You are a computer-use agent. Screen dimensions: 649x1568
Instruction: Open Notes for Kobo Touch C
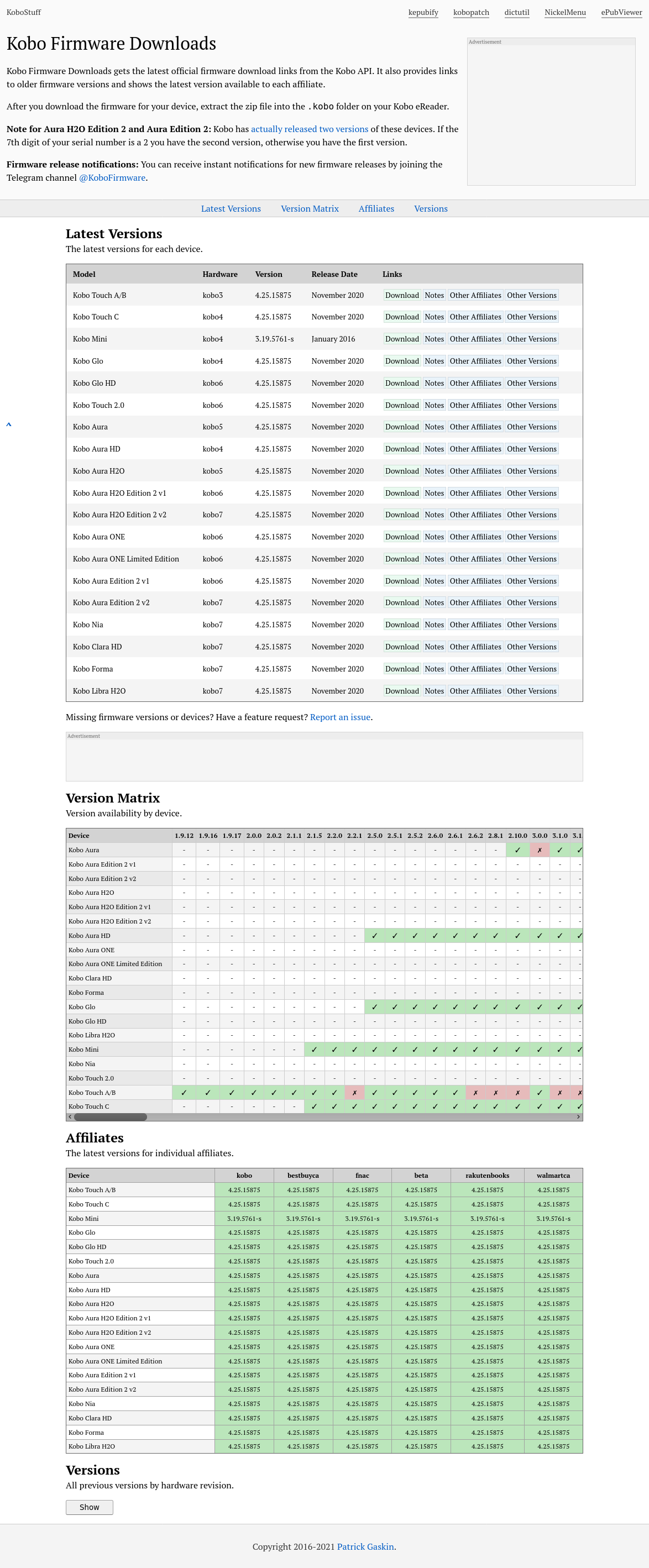[434, 317]
